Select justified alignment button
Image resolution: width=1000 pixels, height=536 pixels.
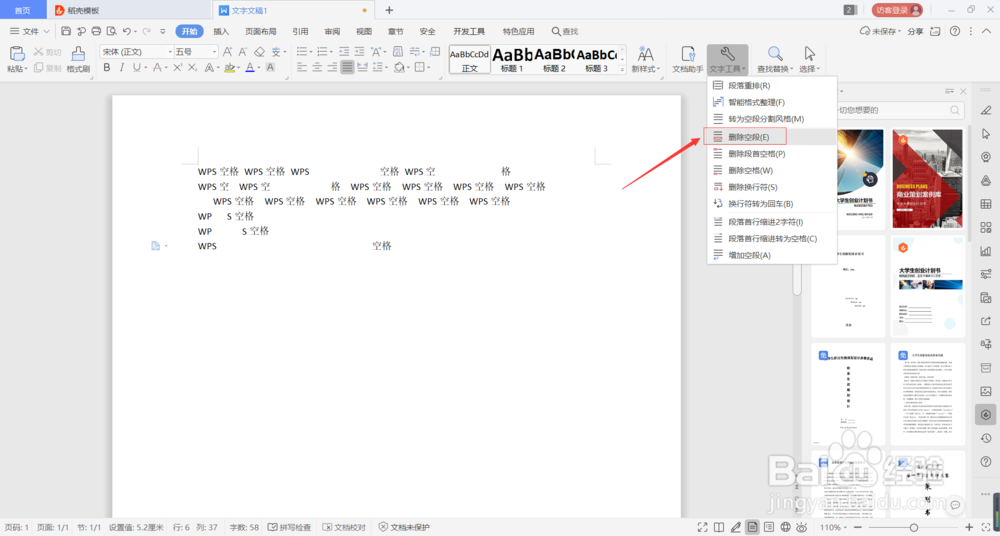coord(347,67)
